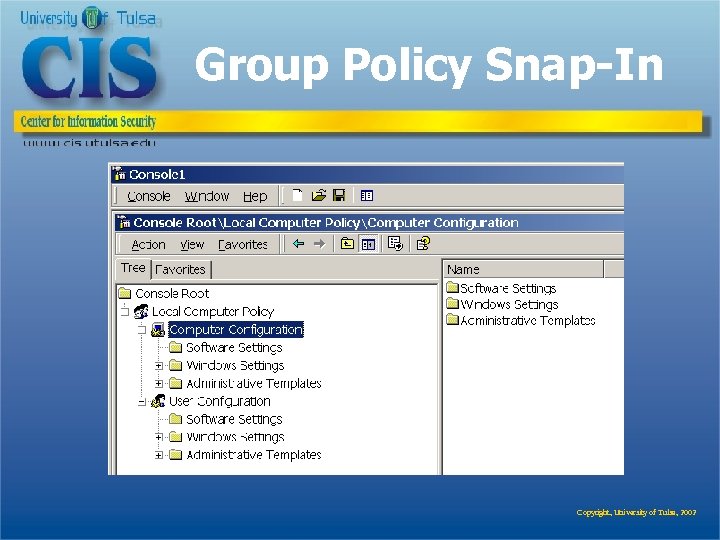Click the child window title bar icon

[124, 222]
